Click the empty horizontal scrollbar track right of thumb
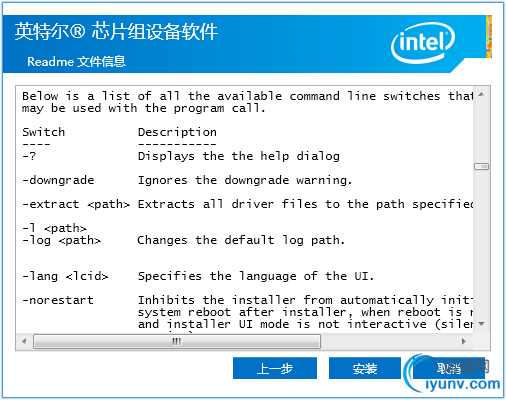506x400 pixels. [388, 342]
